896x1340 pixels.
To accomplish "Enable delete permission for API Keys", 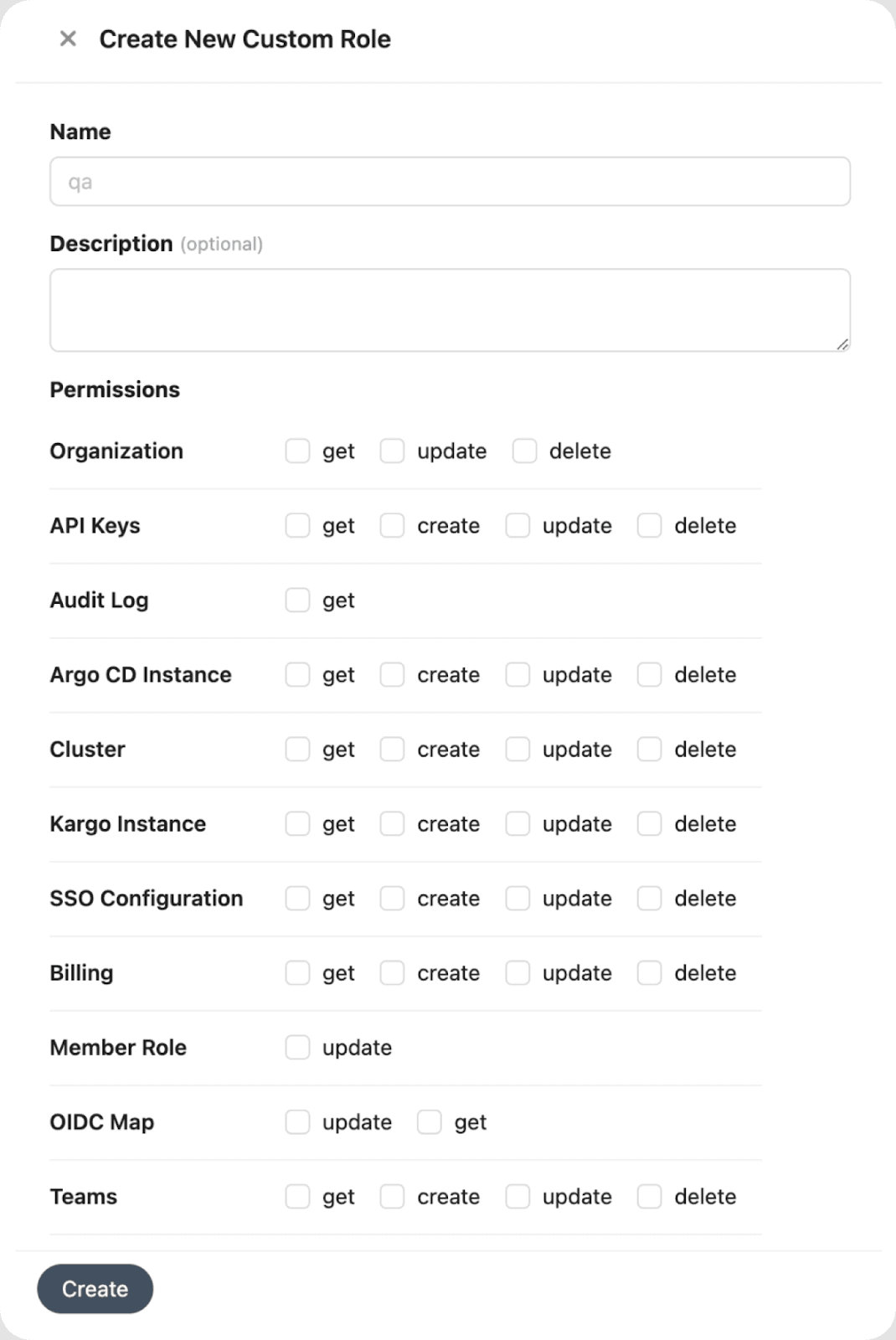I will pyautogui.click(x=650, y=525).
